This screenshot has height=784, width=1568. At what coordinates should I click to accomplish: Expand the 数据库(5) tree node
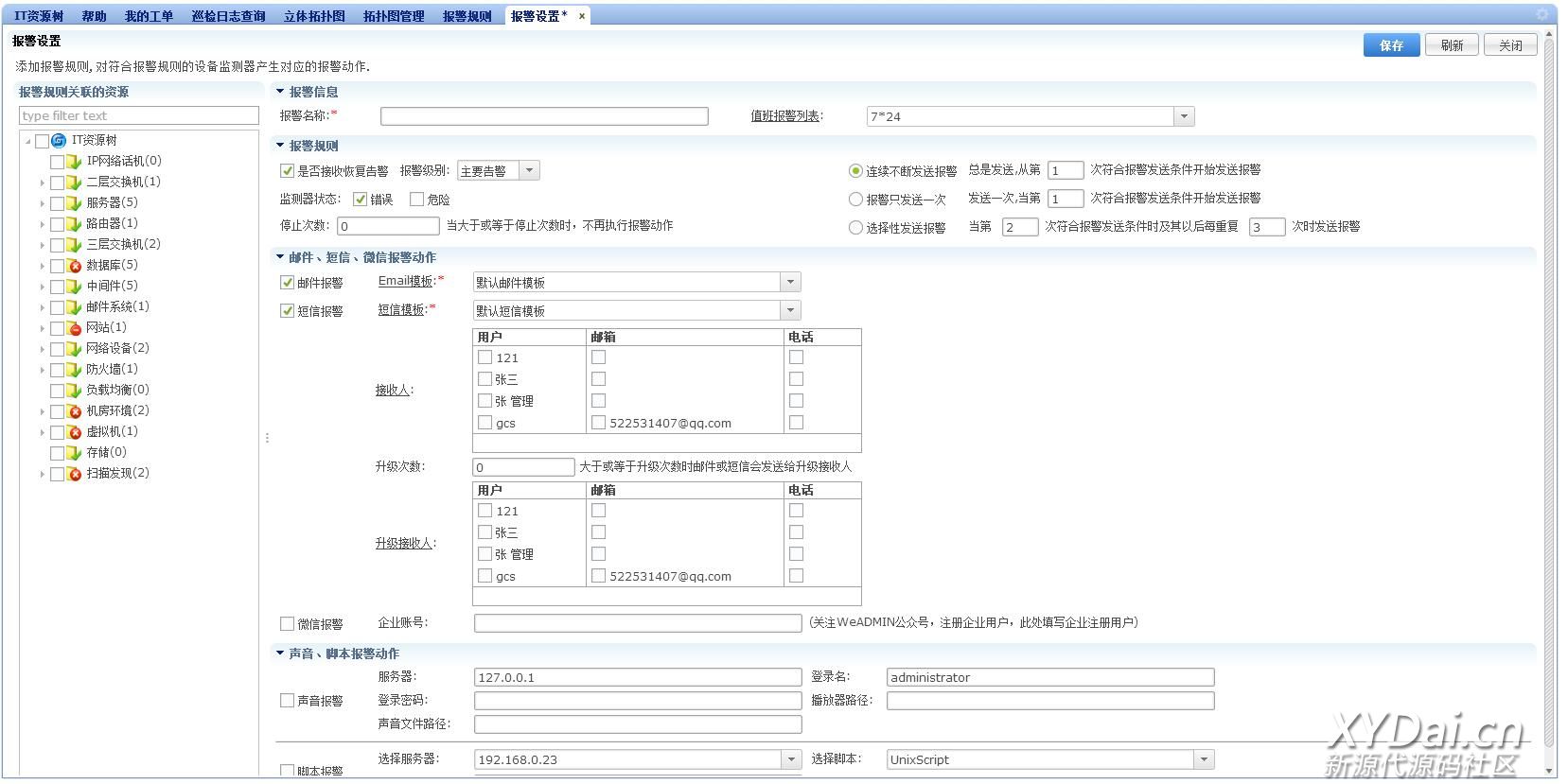[x=42, y=266]
